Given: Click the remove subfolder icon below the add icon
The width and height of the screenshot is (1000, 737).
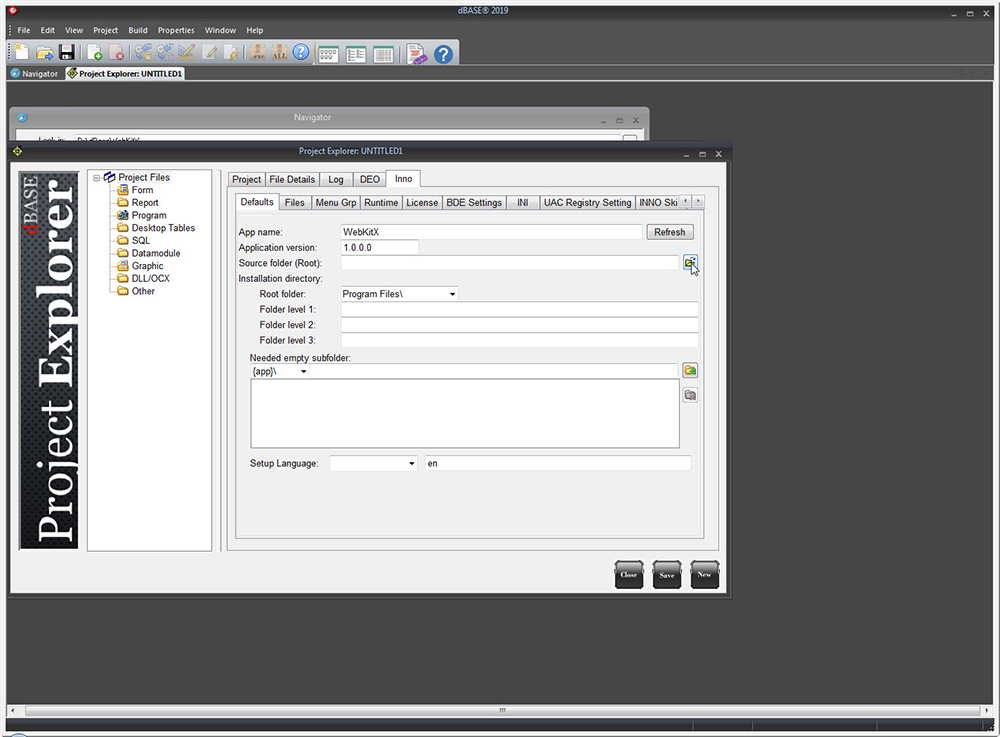Looking at the screenshot, I should pos(690,395).
